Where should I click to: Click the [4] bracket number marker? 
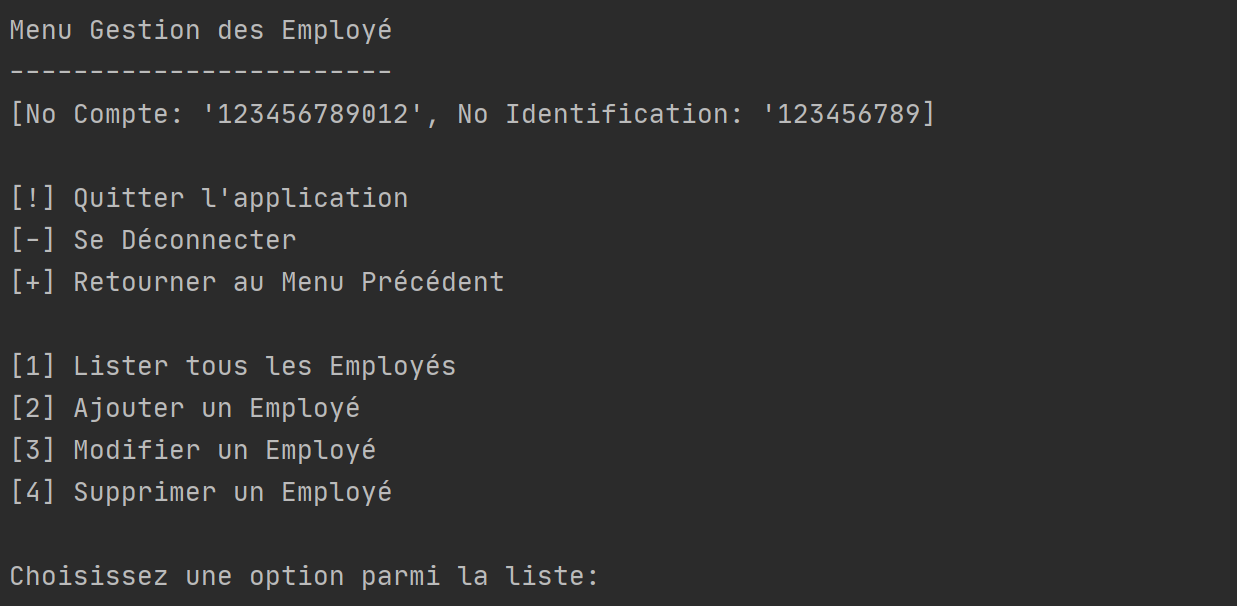33,492
